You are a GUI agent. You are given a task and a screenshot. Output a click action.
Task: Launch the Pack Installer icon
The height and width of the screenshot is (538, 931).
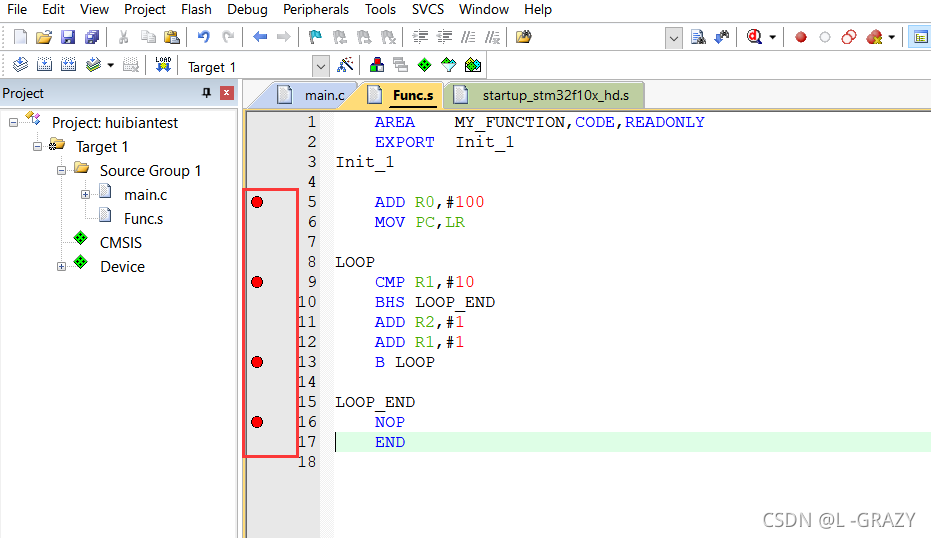[473, 65]
